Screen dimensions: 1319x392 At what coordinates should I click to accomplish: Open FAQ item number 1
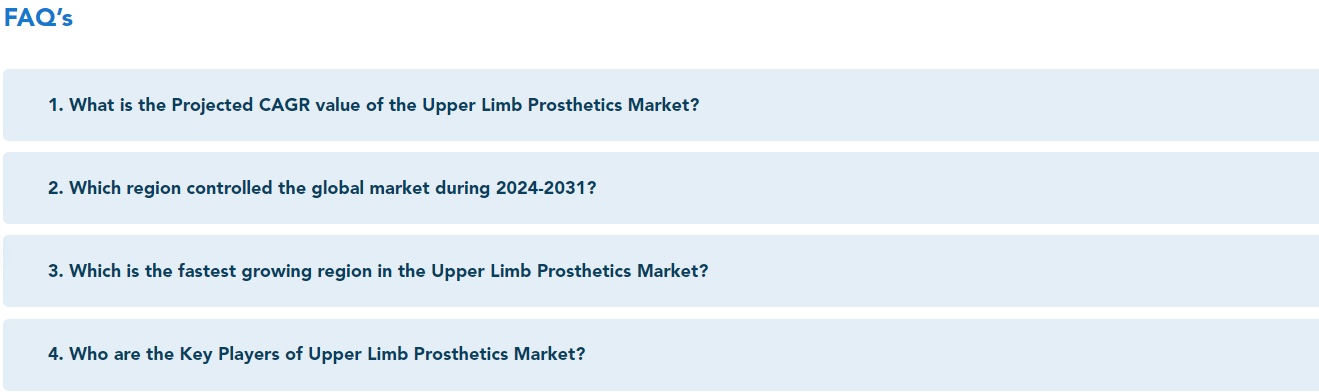[x=661, y=105]
